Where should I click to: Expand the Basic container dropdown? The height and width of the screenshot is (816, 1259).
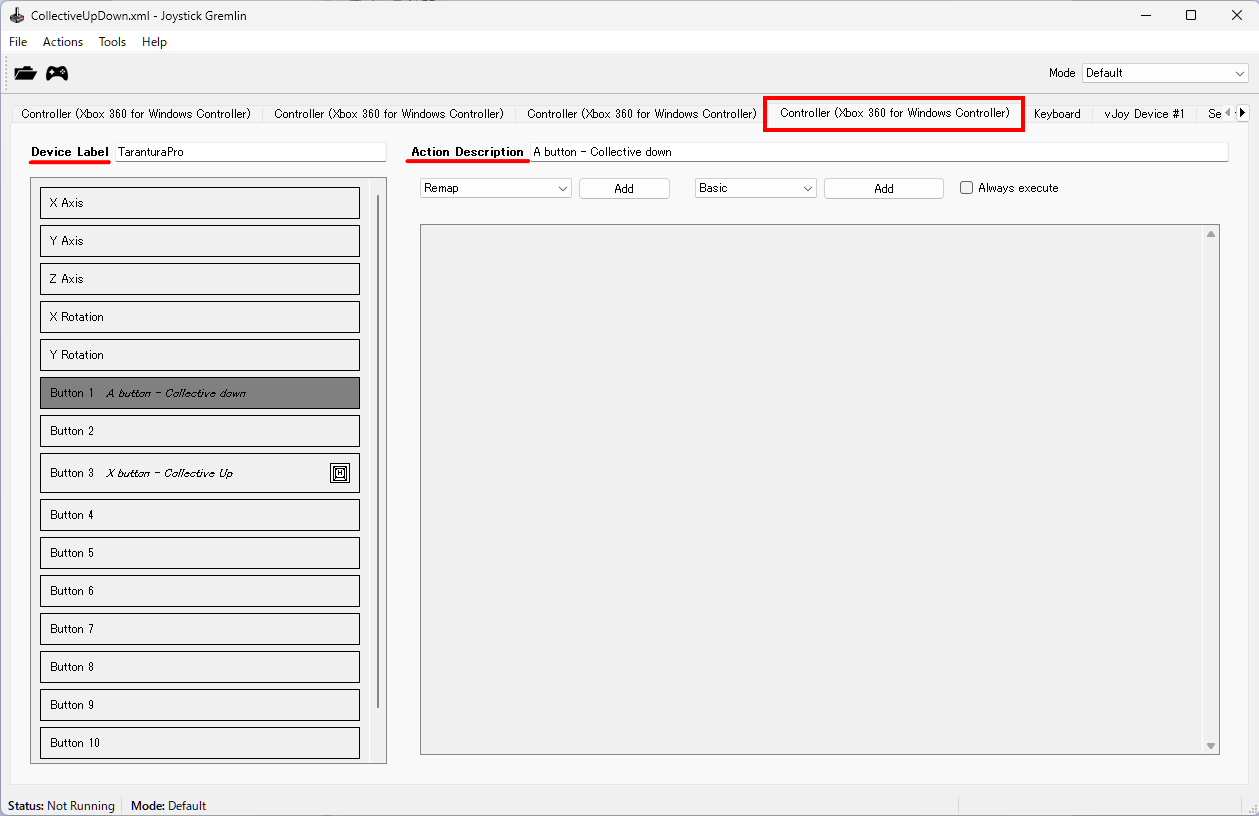tap(756, 188)
